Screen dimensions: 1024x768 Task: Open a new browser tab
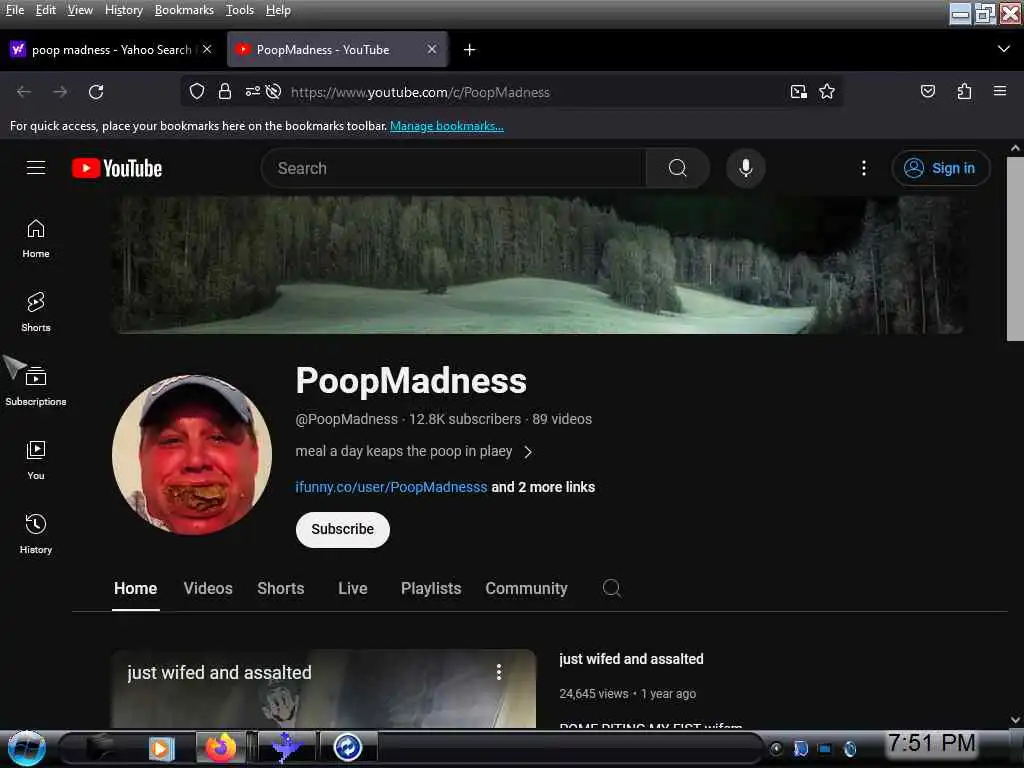coord(469,50)
